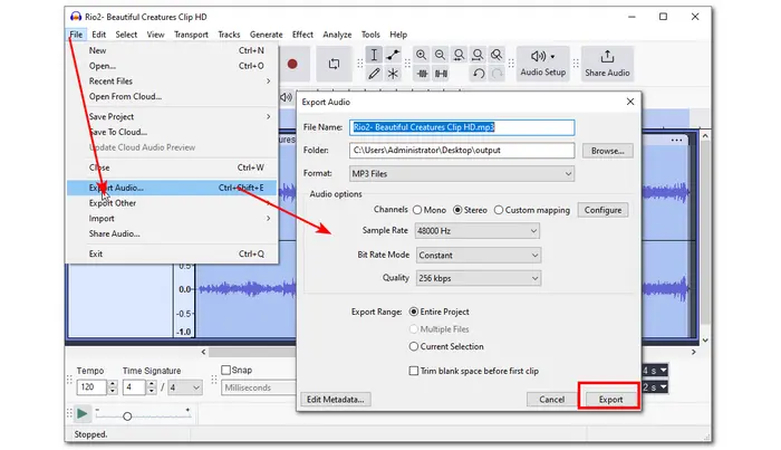Select the Draw pencil tool
This screenshot has width=781, height=450.
(x=374, y=74)
